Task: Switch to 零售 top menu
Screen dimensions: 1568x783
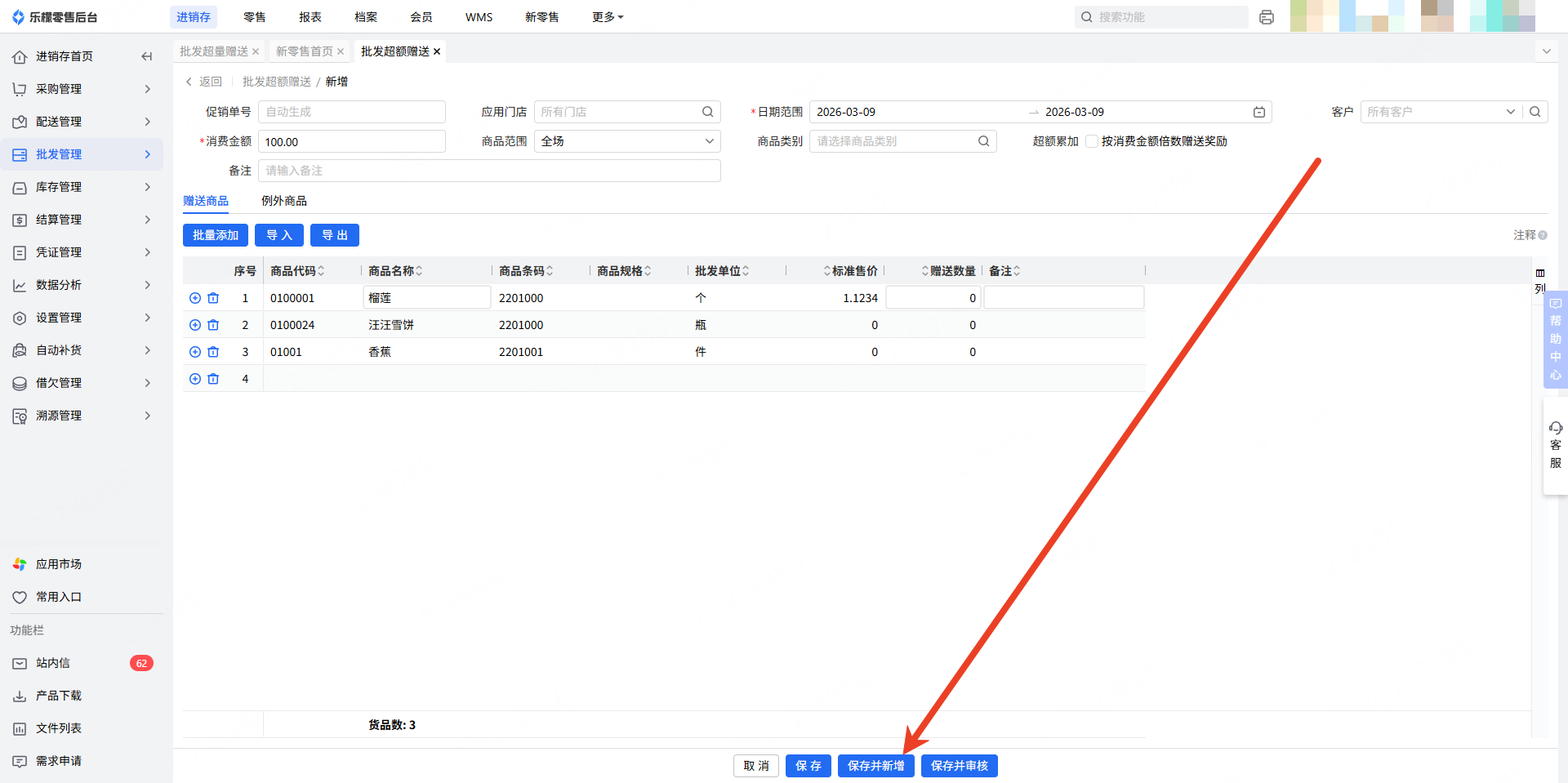Action: tap(255, 17)
